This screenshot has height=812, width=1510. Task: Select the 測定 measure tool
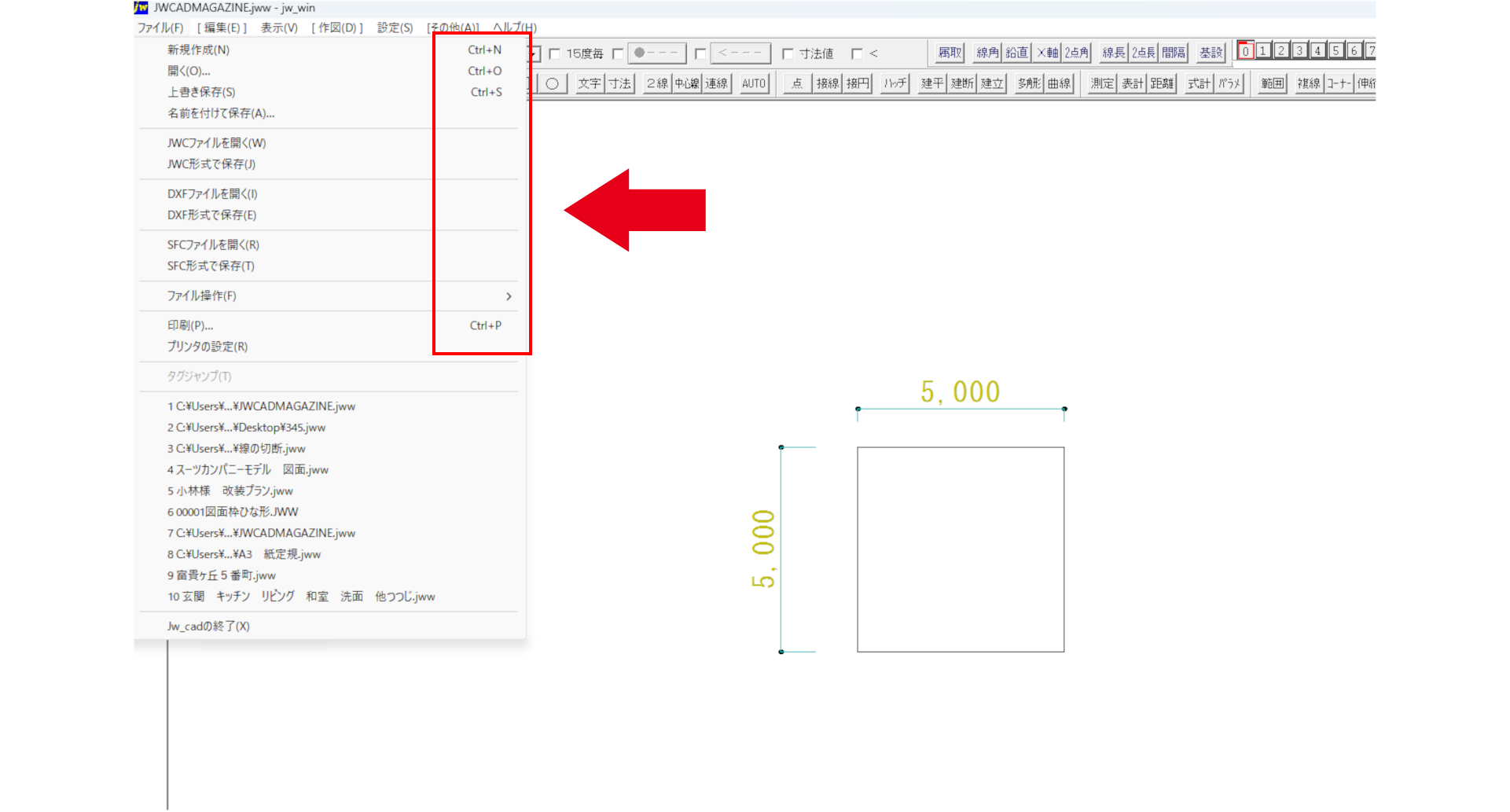1101,83
